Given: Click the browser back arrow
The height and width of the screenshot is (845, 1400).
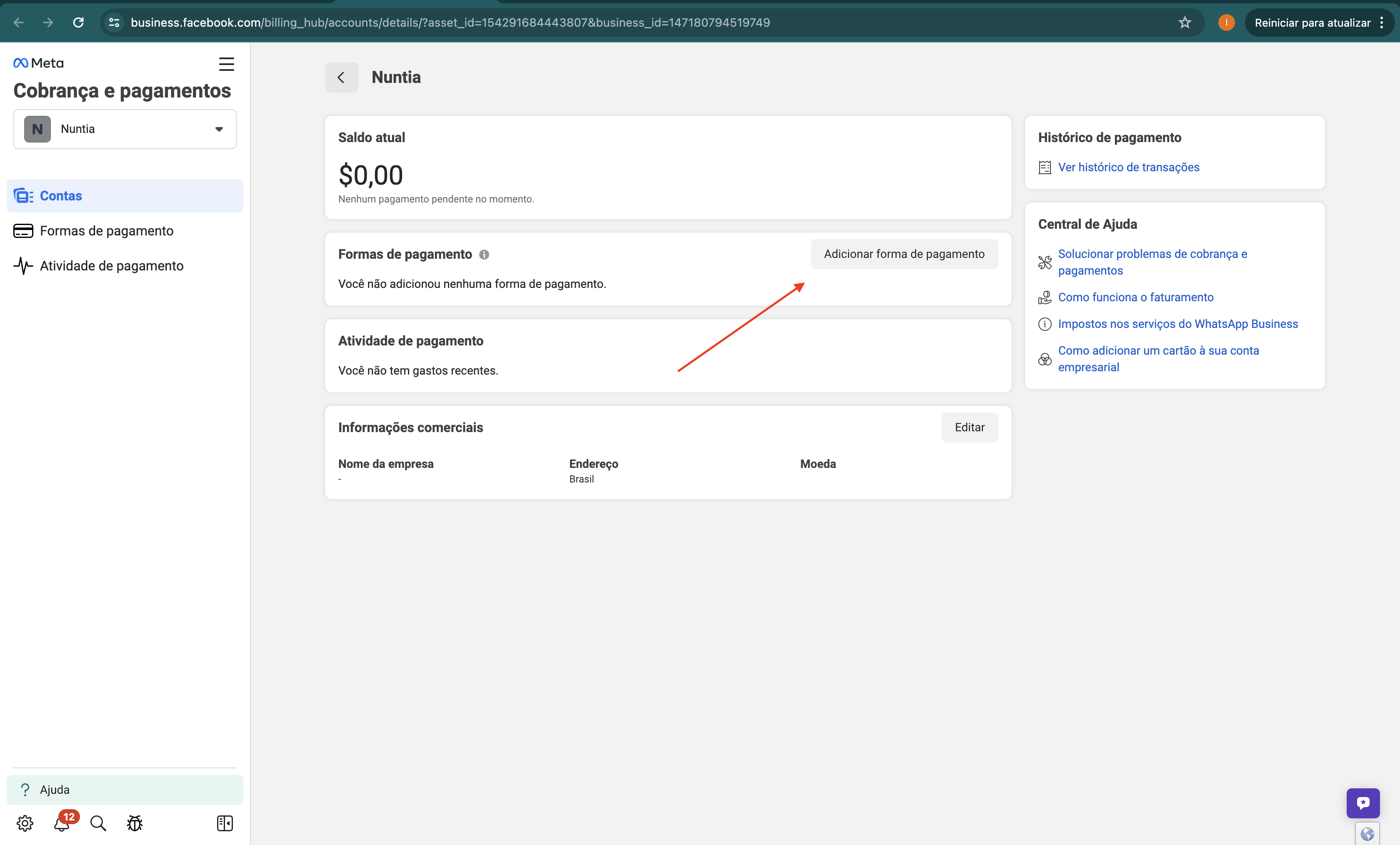Looking at the screenshot, I should click(x=19, y=22).
